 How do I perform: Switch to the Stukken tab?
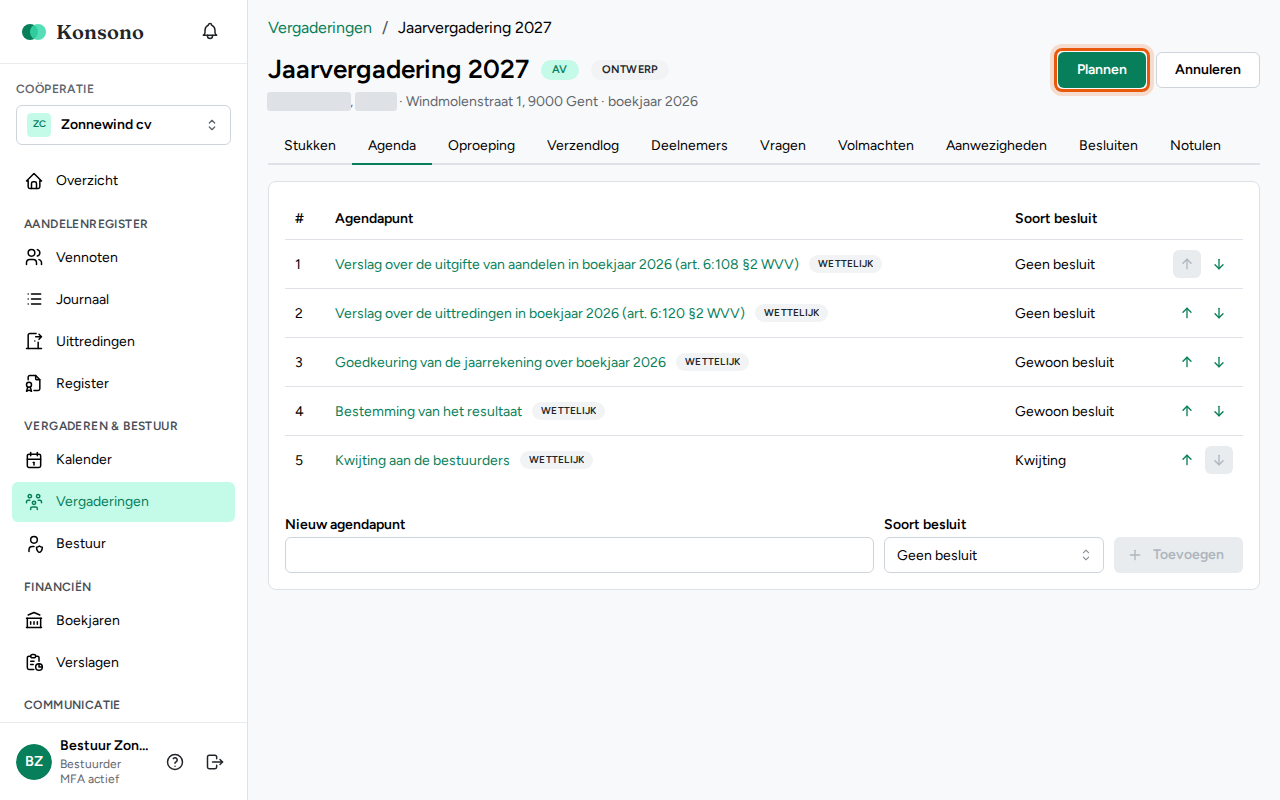pyautogui.click(x=310, y=146)
